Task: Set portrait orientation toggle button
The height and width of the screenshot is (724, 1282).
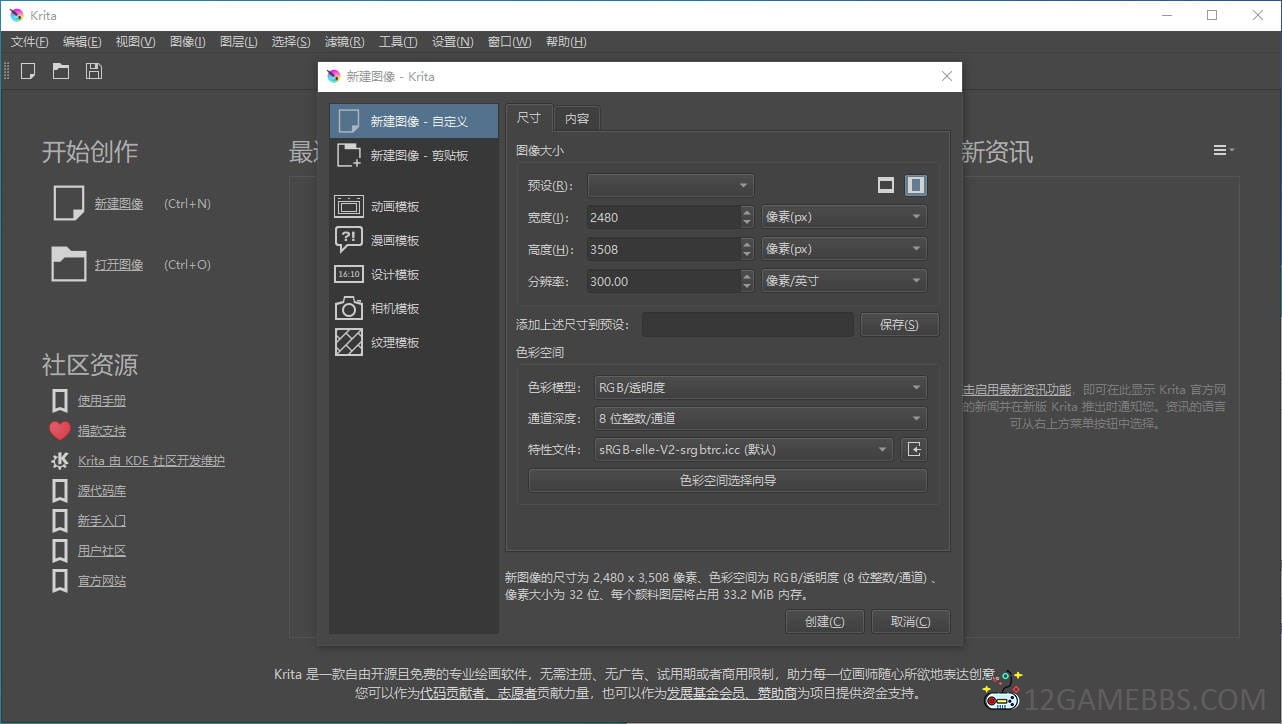Action: pos(916,185)
